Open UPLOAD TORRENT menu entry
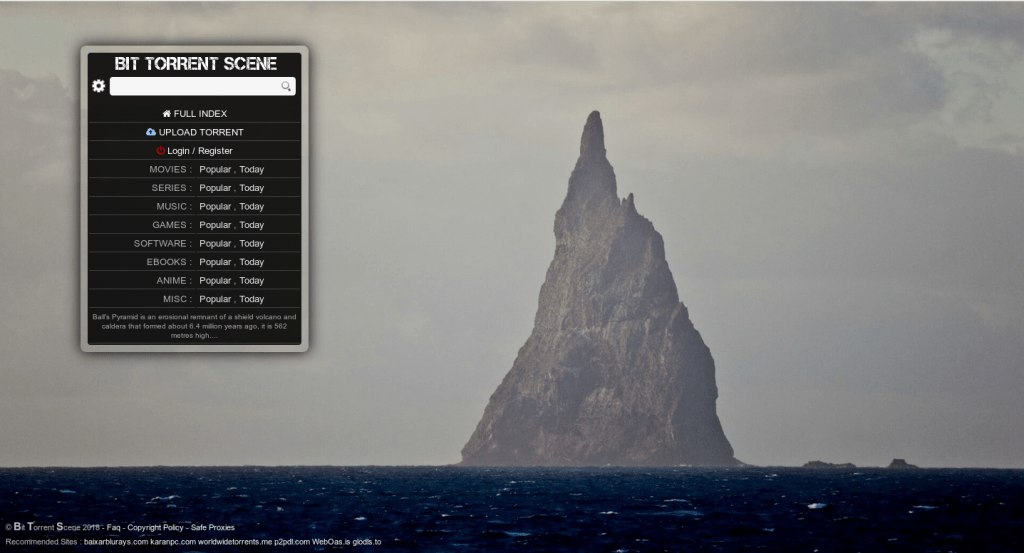The width and height of the screenshot is (1024, 553). pyautogui.click(x=201, y=132)
